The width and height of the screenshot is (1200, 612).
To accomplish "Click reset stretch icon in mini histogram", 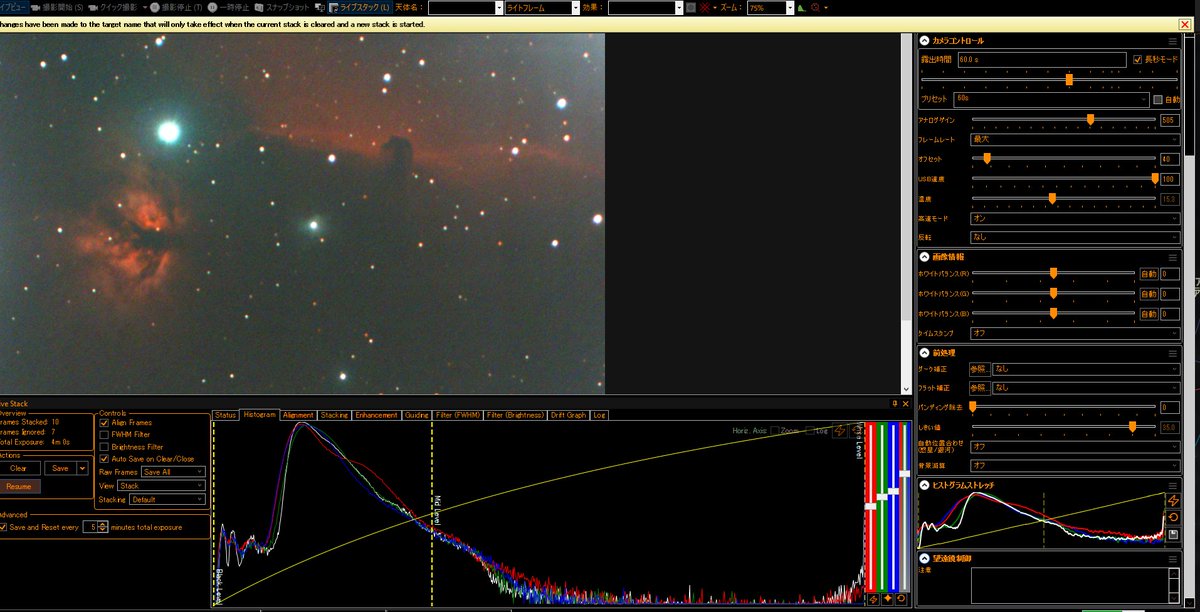I will coord(1174,517).
